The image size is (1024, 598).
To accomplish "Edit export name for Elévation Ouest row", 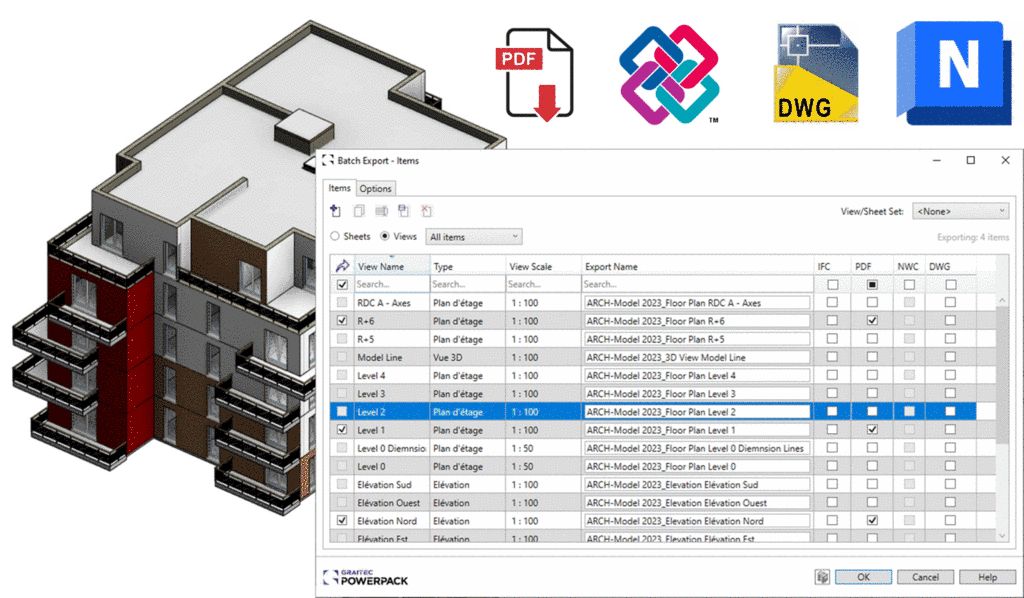I will tap(697, 503).
